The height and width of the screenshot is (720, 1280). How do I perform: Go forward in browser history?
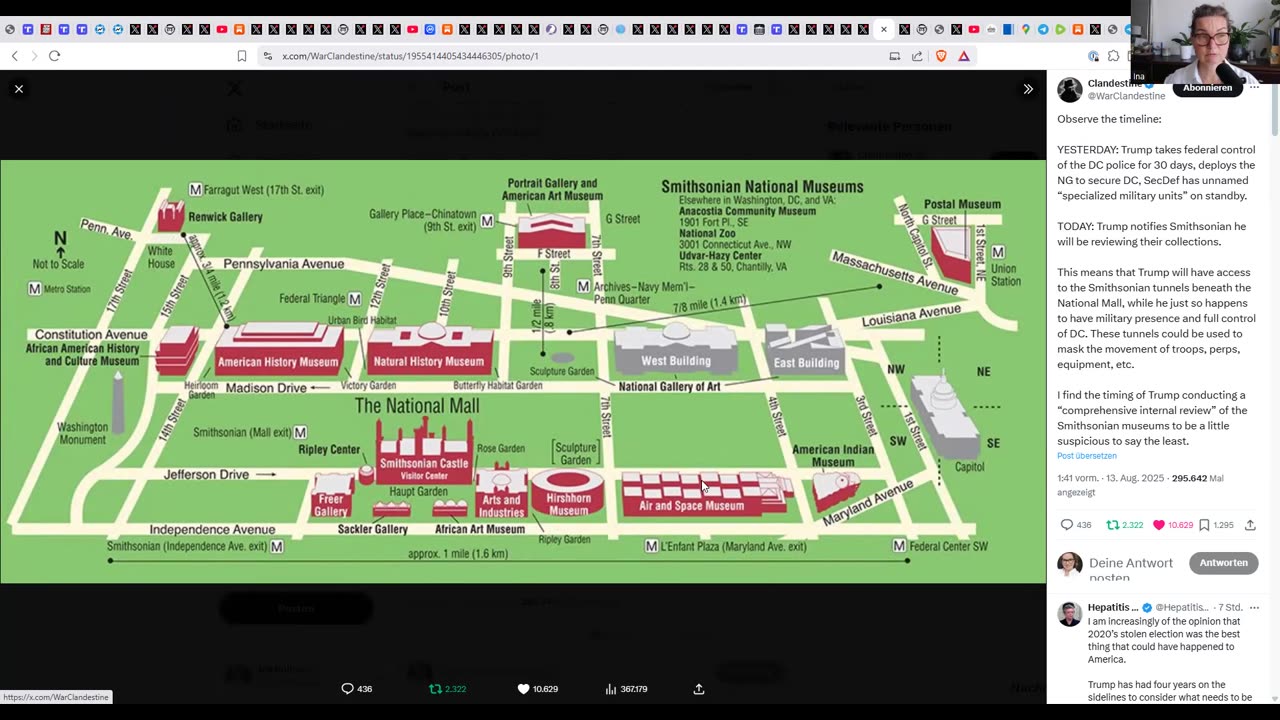(x=33, y=56)
